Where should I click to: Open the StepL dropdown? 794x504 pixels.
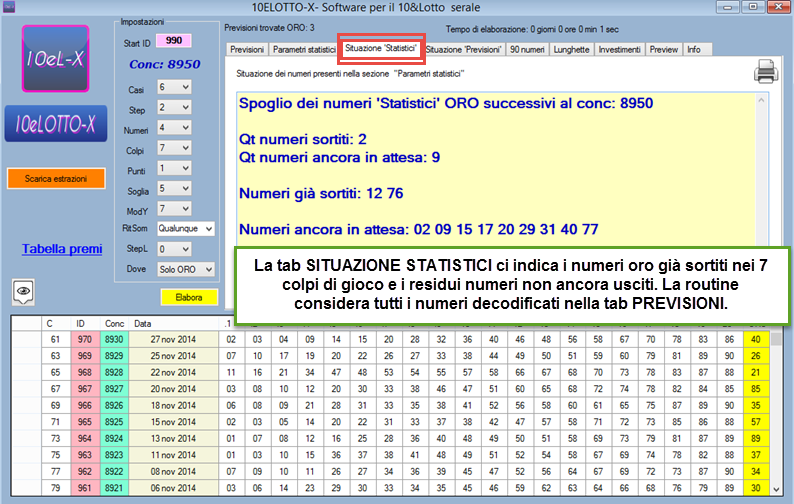point(174,249)
